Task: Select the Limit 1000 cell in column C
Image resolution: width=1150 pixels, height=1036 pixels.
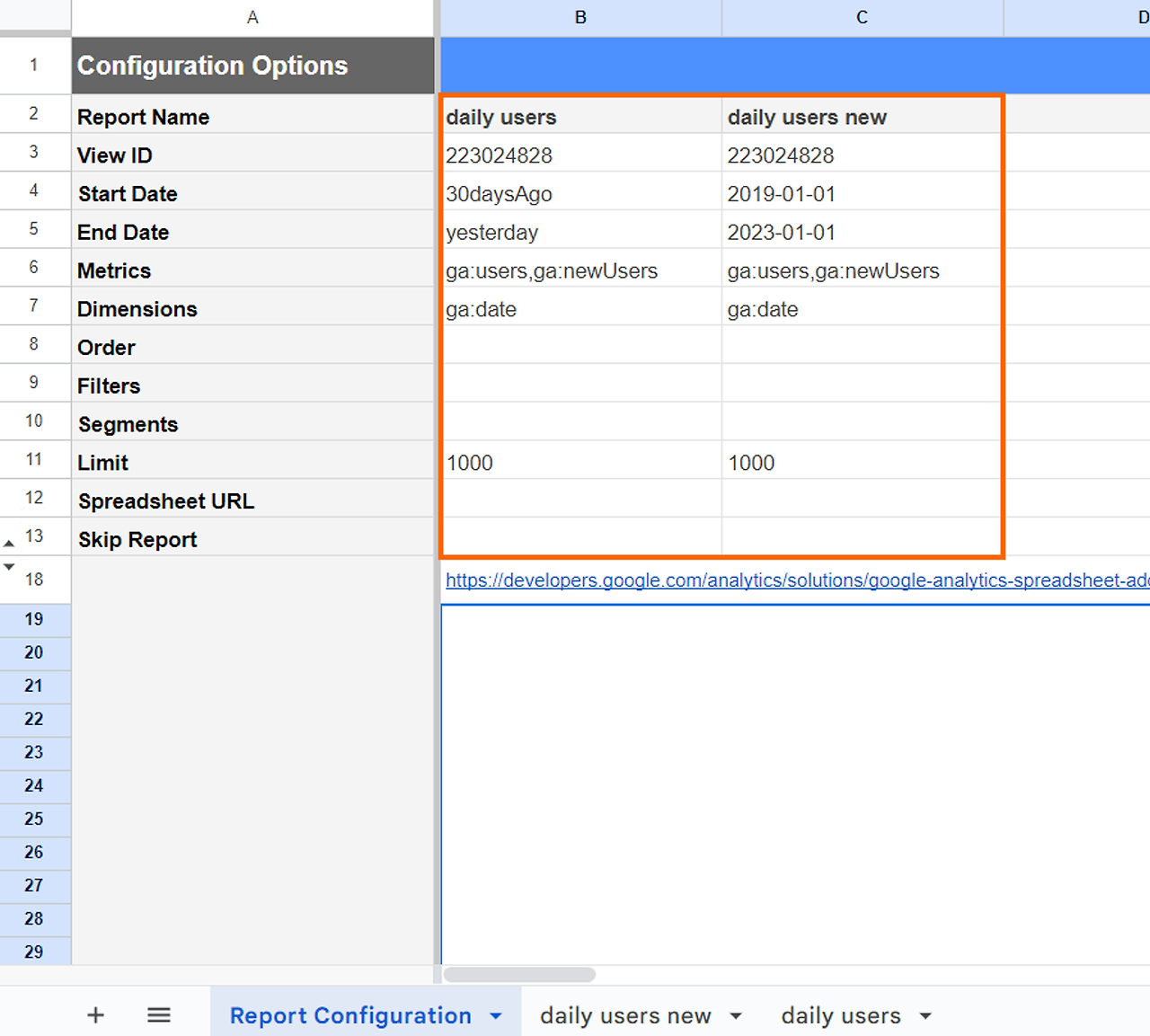Action: pyautogui.click(x=862, y=460)
